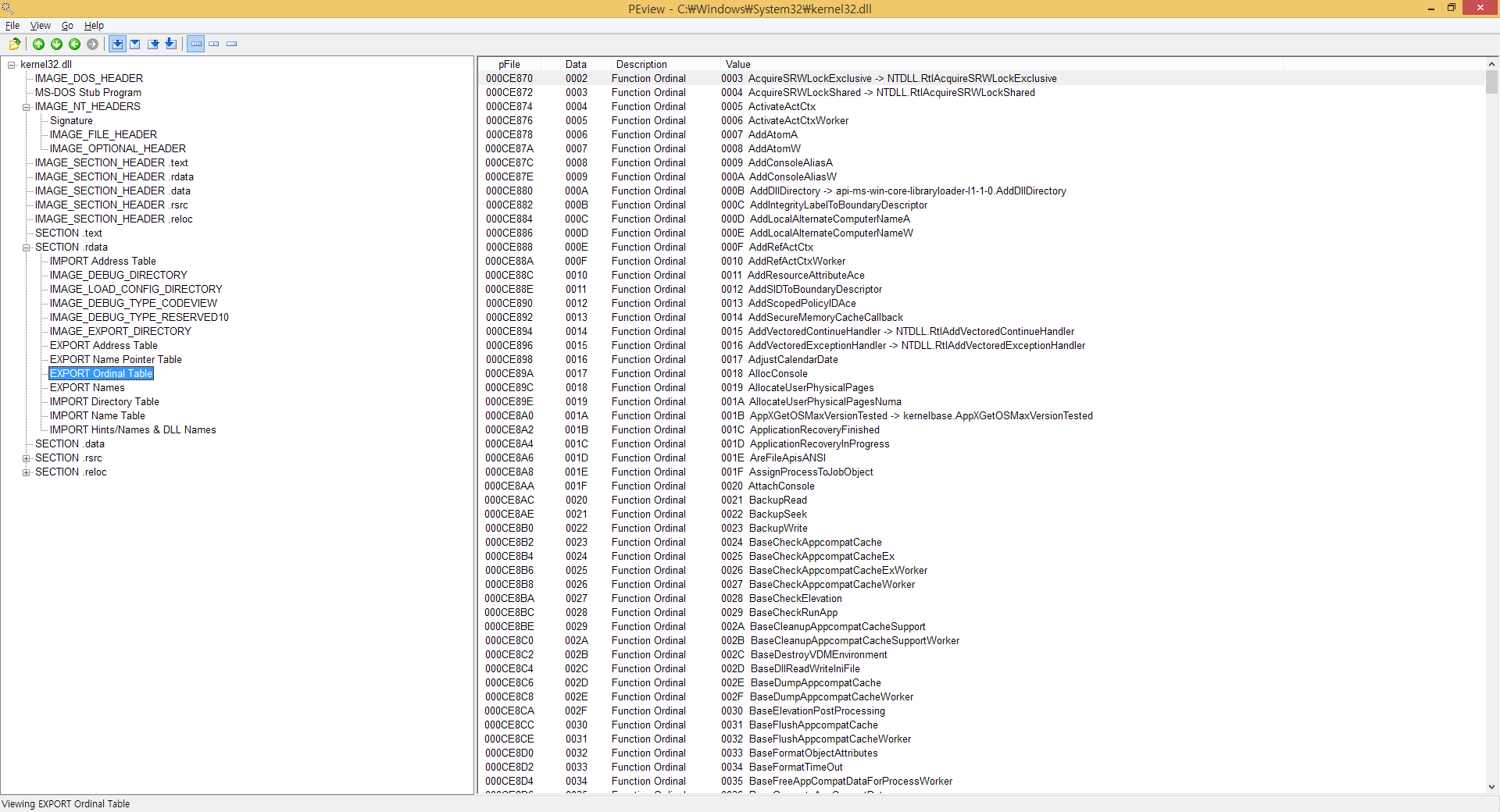
Task: Select IMAGE_DEBUG_TYPE_CODEVIEW item
Action: (x=134, y=304)
